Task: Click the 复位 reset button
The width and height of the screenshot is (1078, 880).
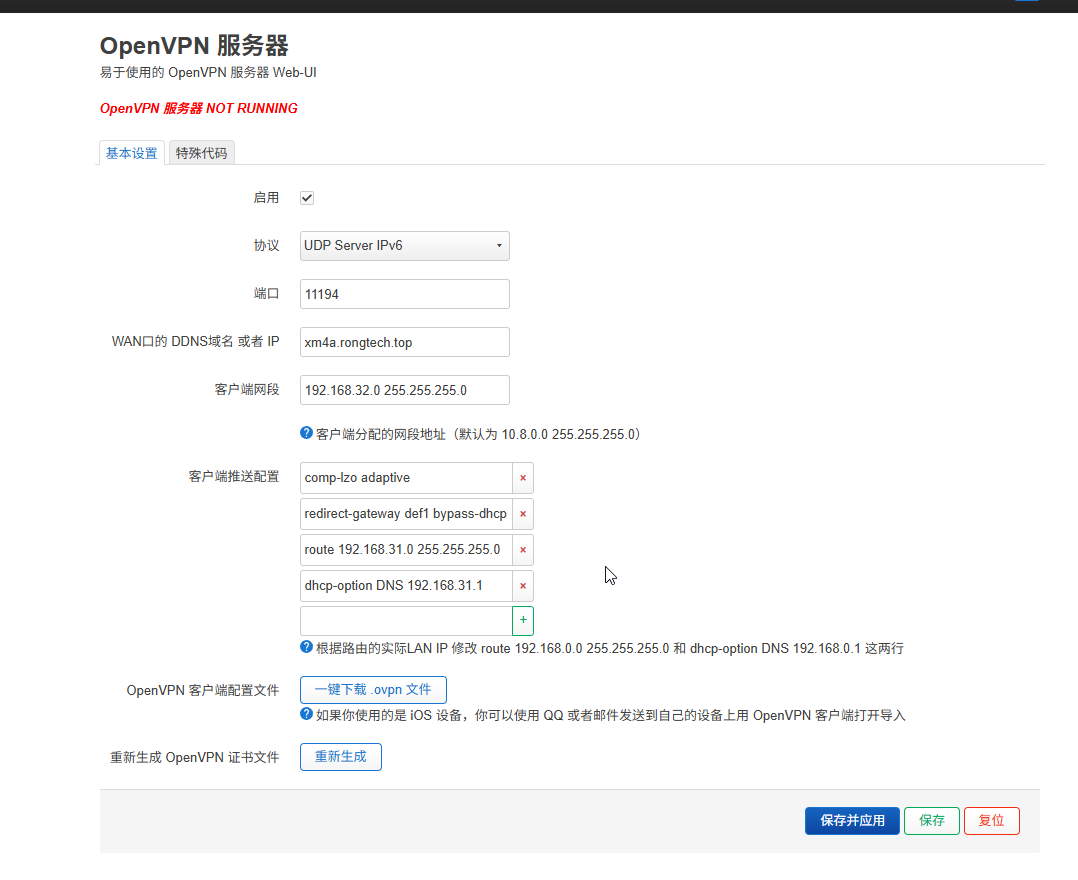Action: point(991,821)
